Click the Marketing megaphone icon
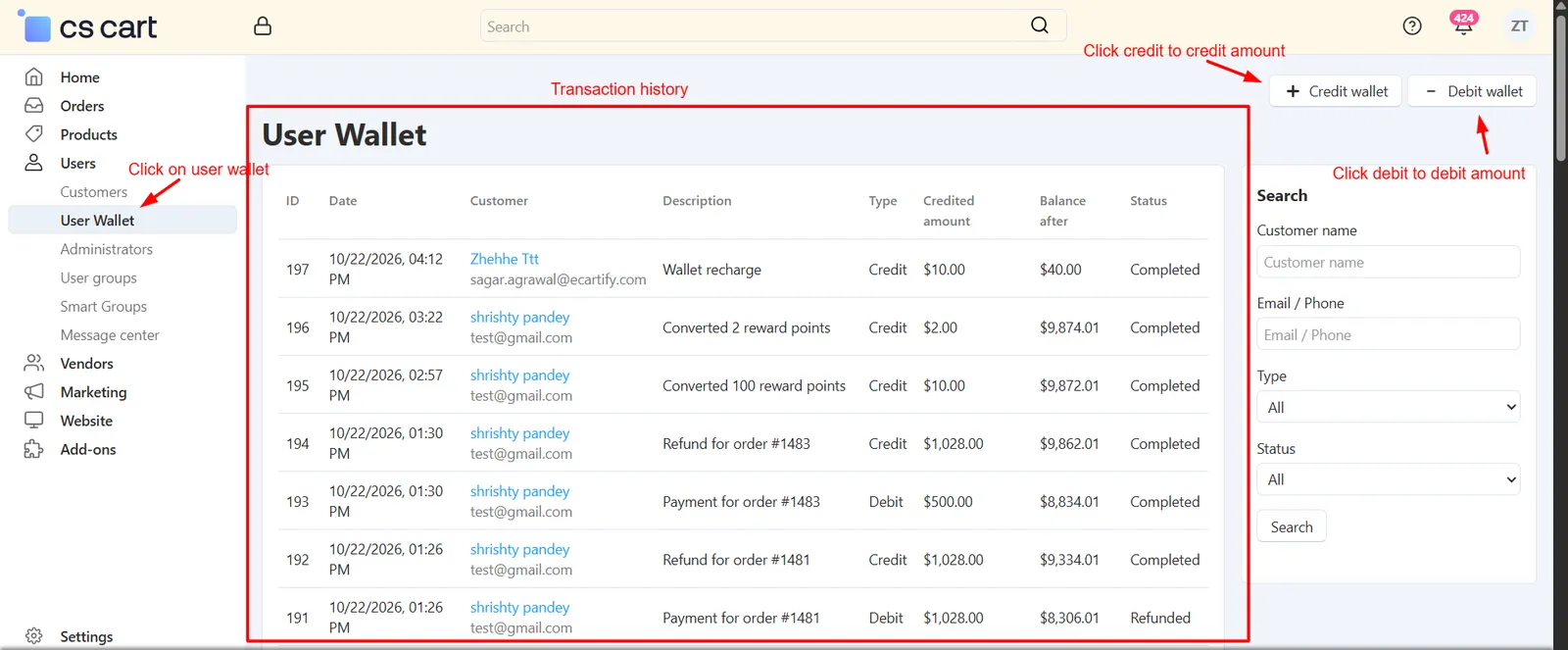Image resolution: width=1568 pixels, height=650 pixels. [x=33, y=392]
